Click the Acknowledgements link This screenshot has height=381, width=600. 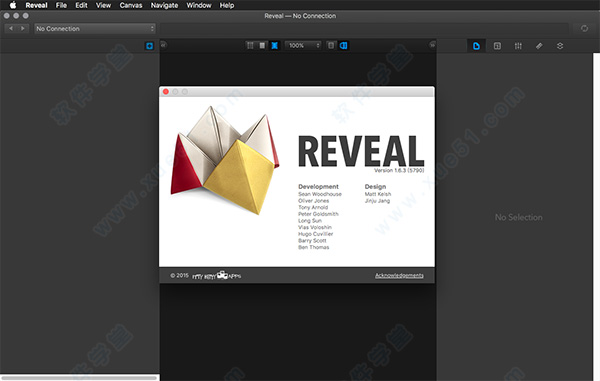click(399, 275)
